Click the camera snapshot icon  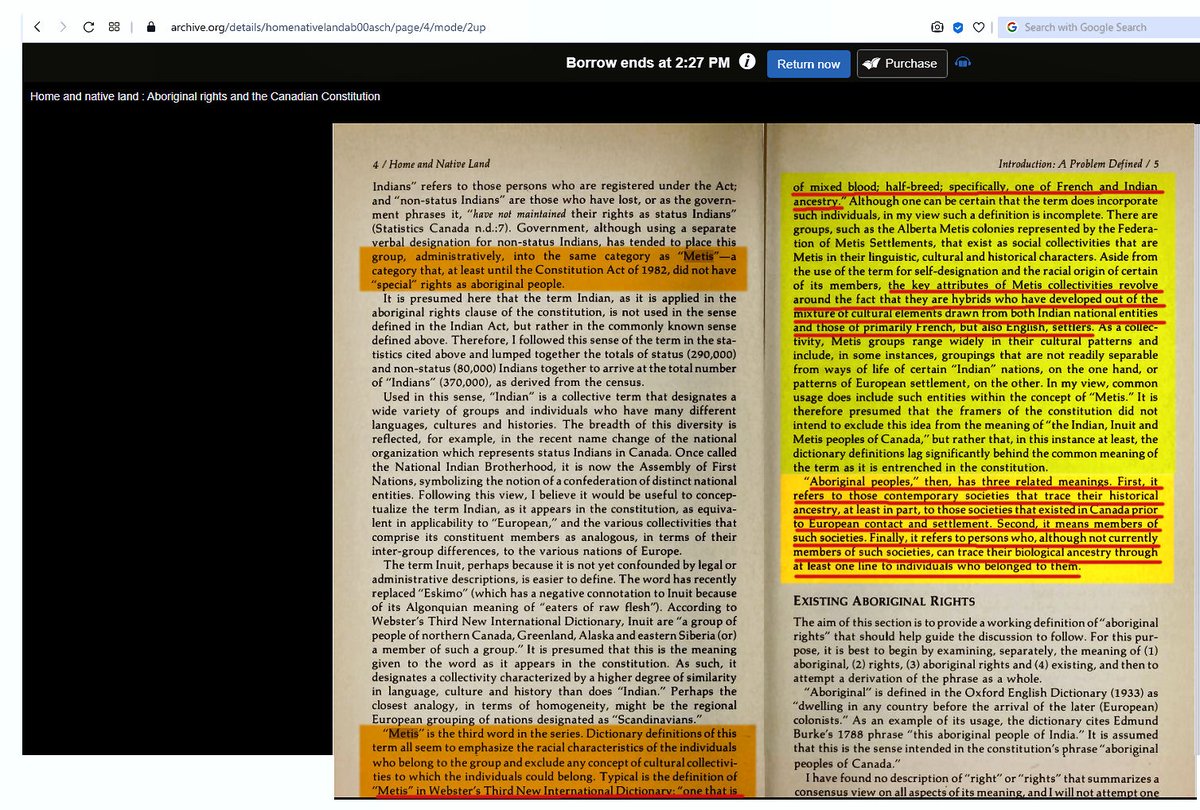(x=937, y=27)
